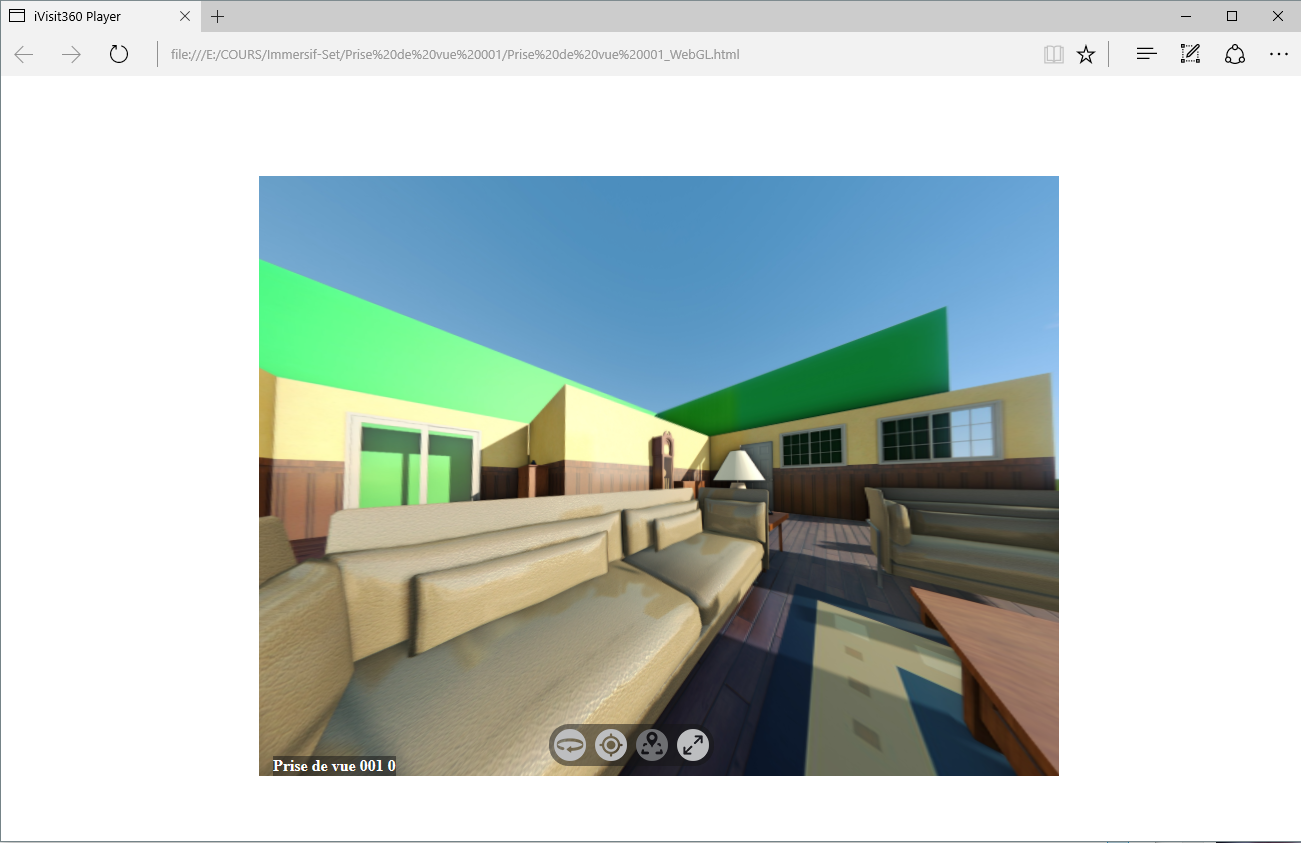Switch the panorama player to fullscreen
This screenshot has height=843, width=1301.
(693, 745)
